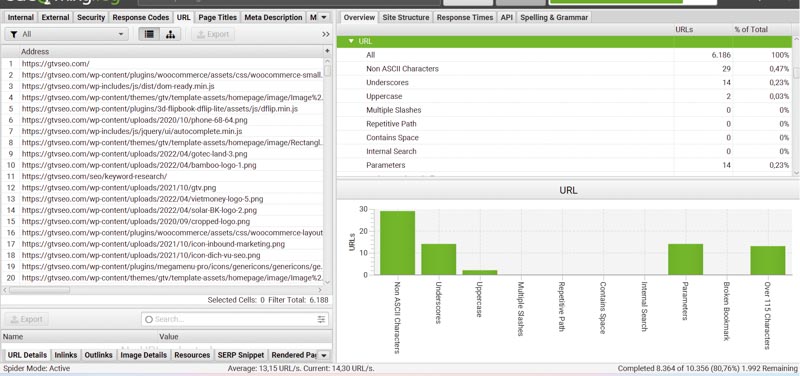Click the plus icon beside Address column

tap(327, 51)
